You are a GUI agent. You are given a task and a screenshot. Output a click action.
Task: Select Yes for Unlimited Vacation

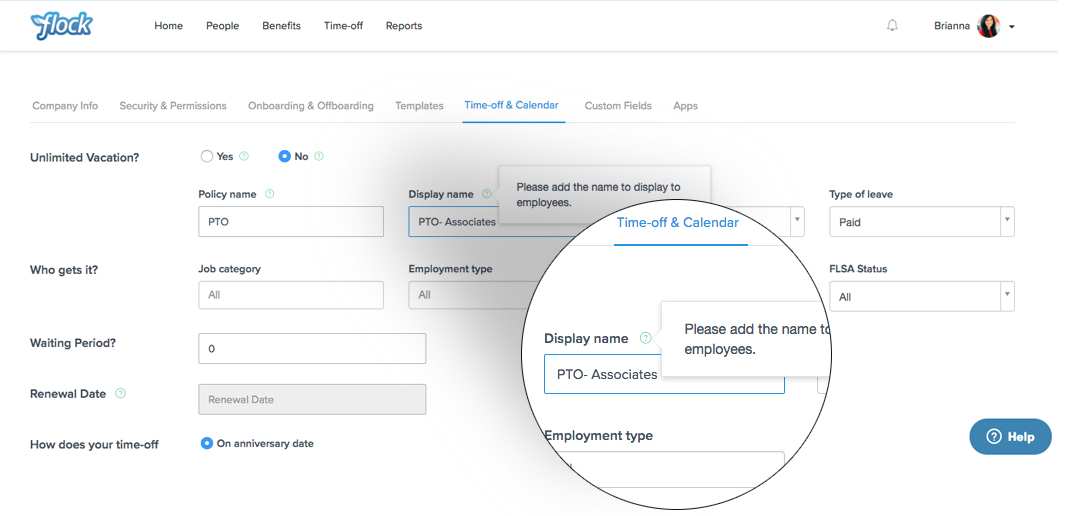click(x=207, y=156)
